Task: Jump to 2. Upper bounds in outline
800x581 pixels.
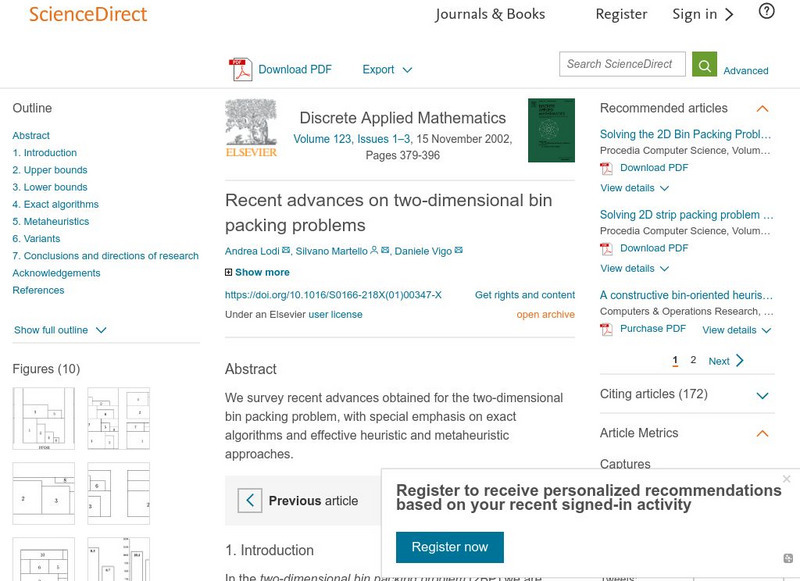Action: click(49, 170)
